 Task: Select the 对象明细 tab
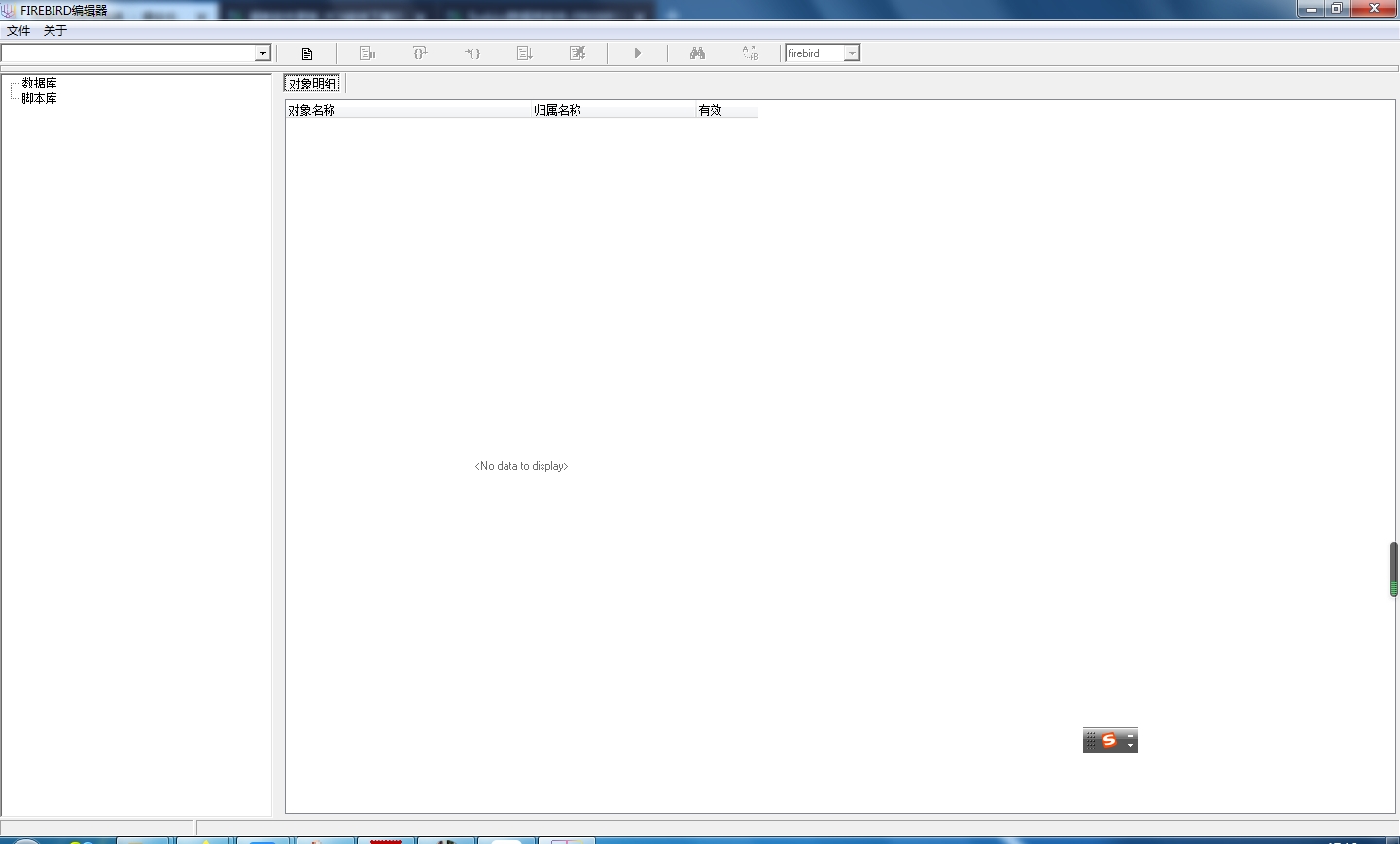click(313, 84)
